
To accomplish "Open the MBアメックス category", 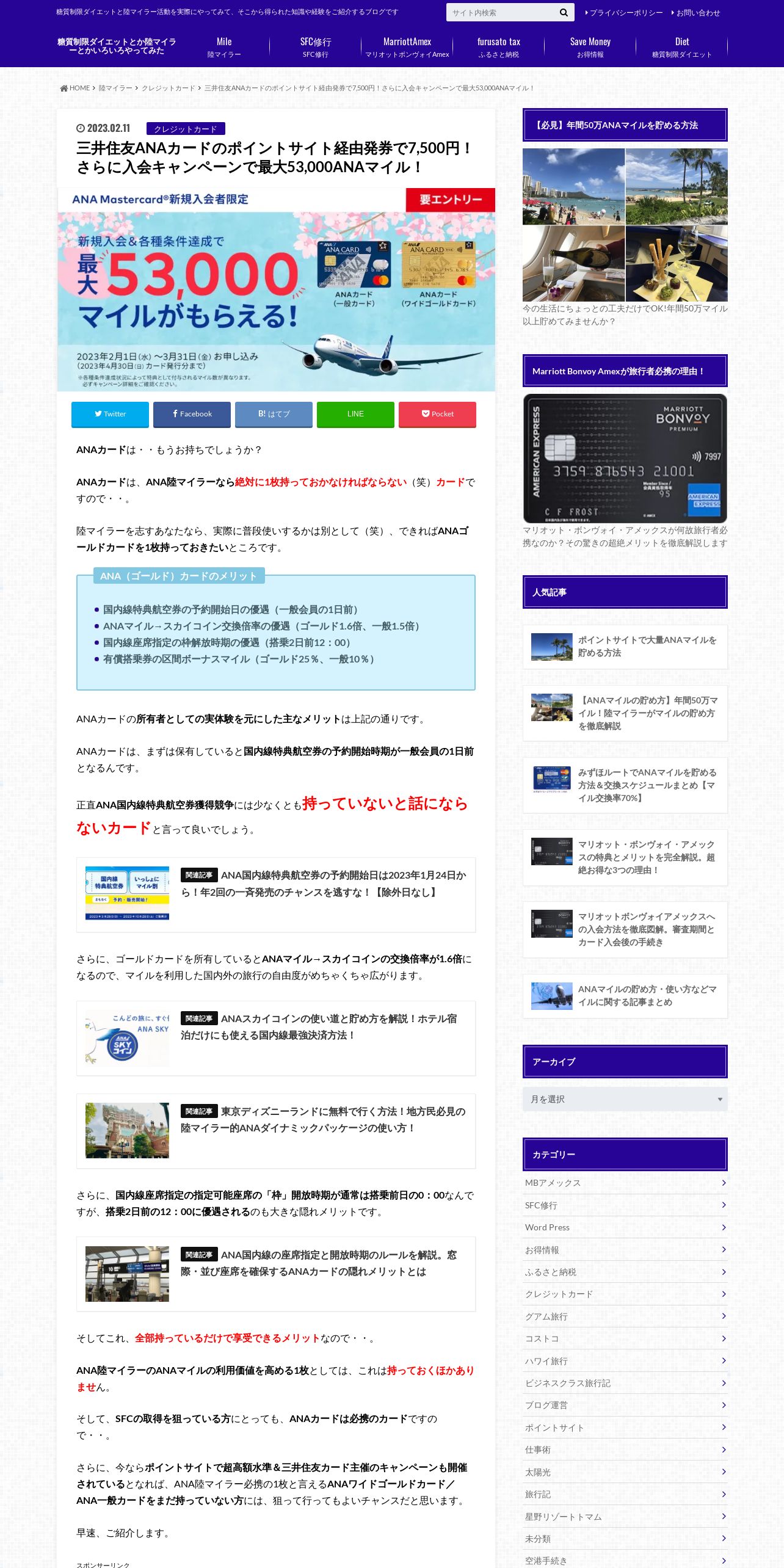I will [x=625, y=1183].
